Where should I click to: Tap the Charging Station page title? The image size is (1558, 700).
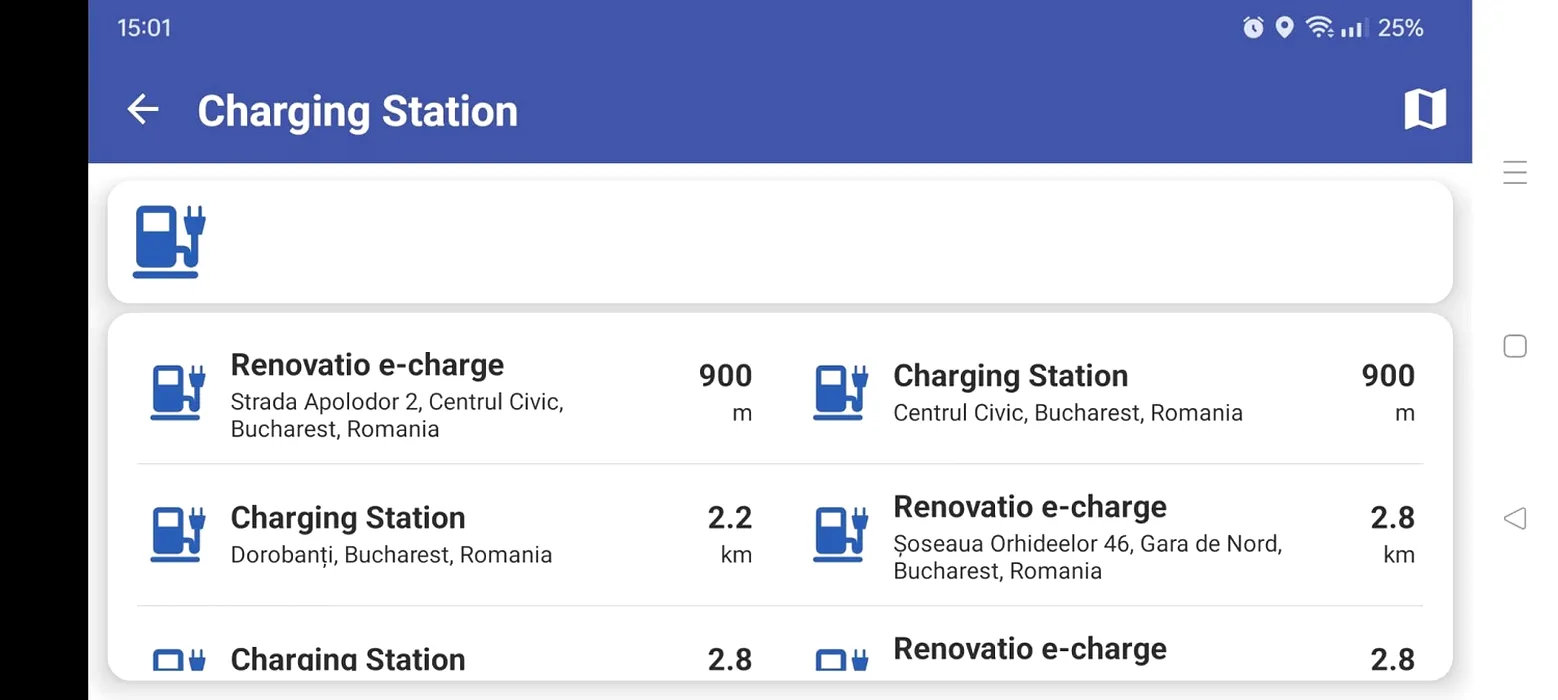click(x=357, y=110)
